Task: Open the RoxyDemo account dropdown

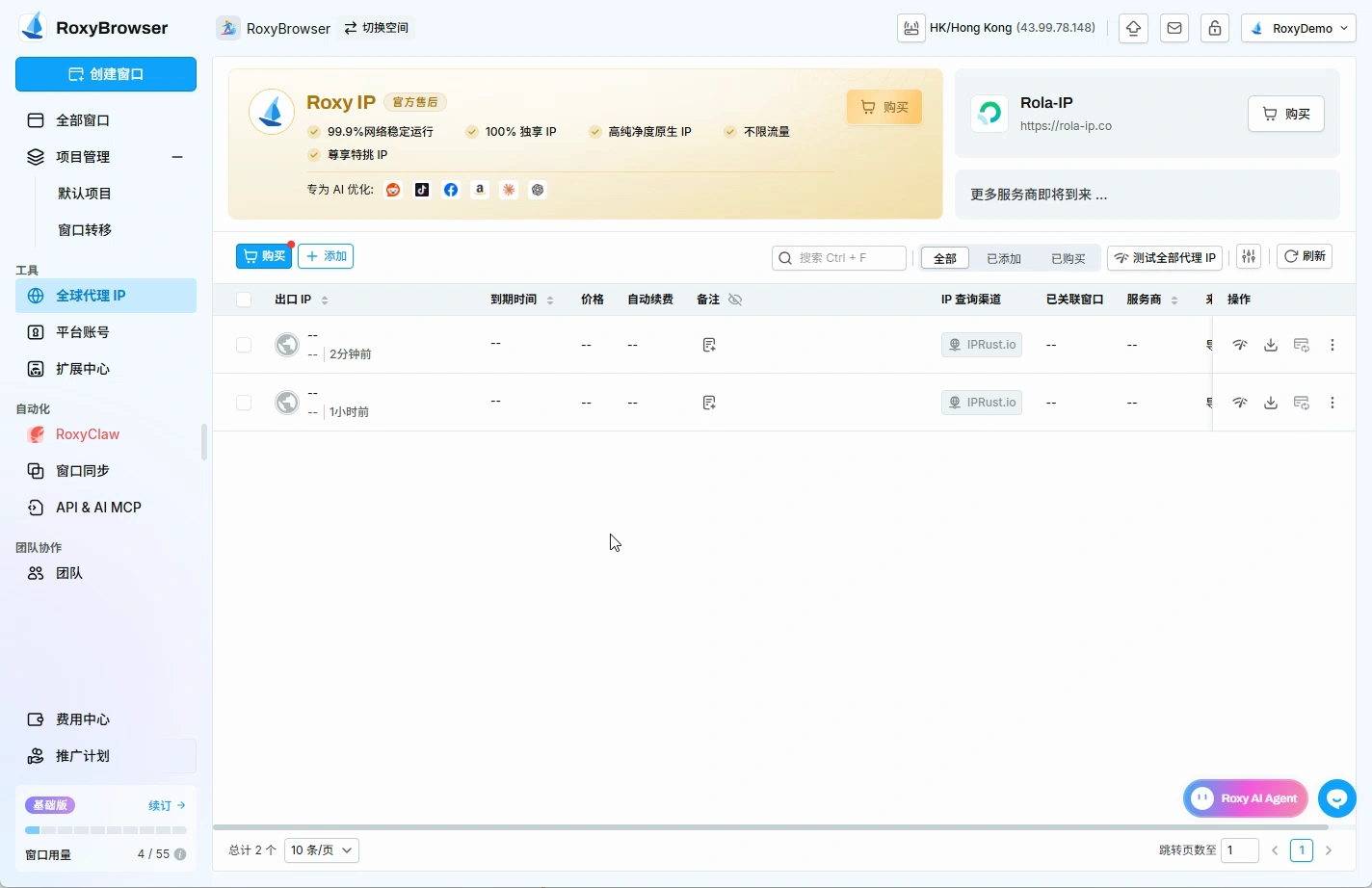Action: click(x=1299, y=28)
